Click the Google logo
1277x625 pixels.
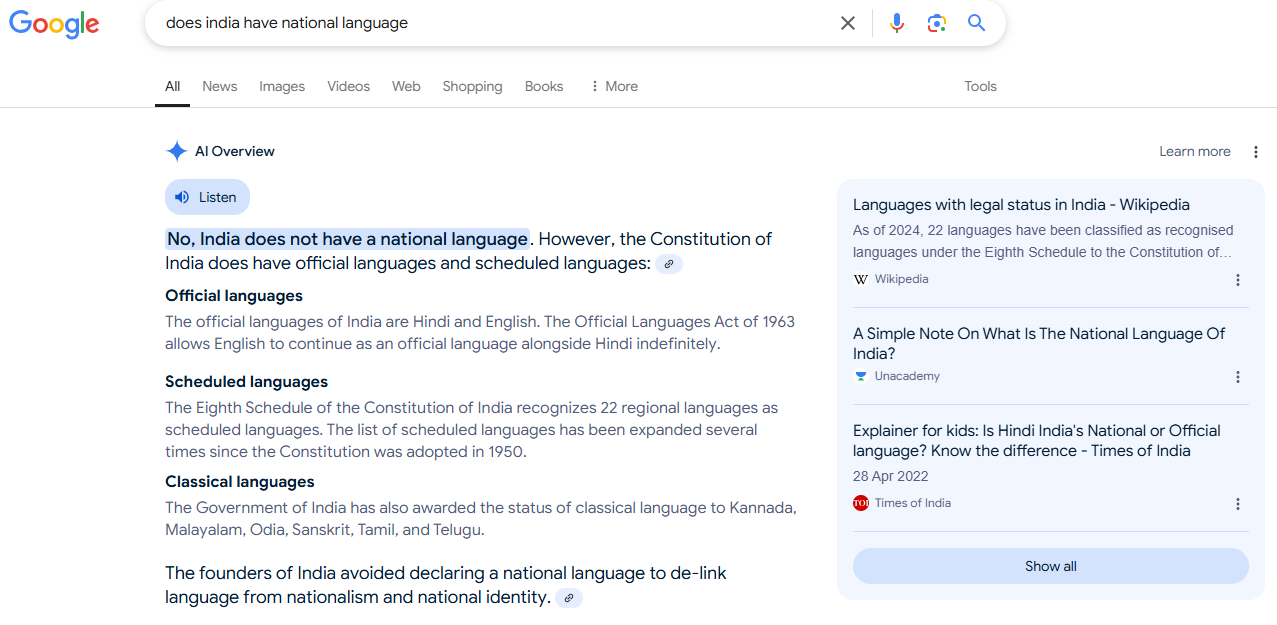(54, 25)
